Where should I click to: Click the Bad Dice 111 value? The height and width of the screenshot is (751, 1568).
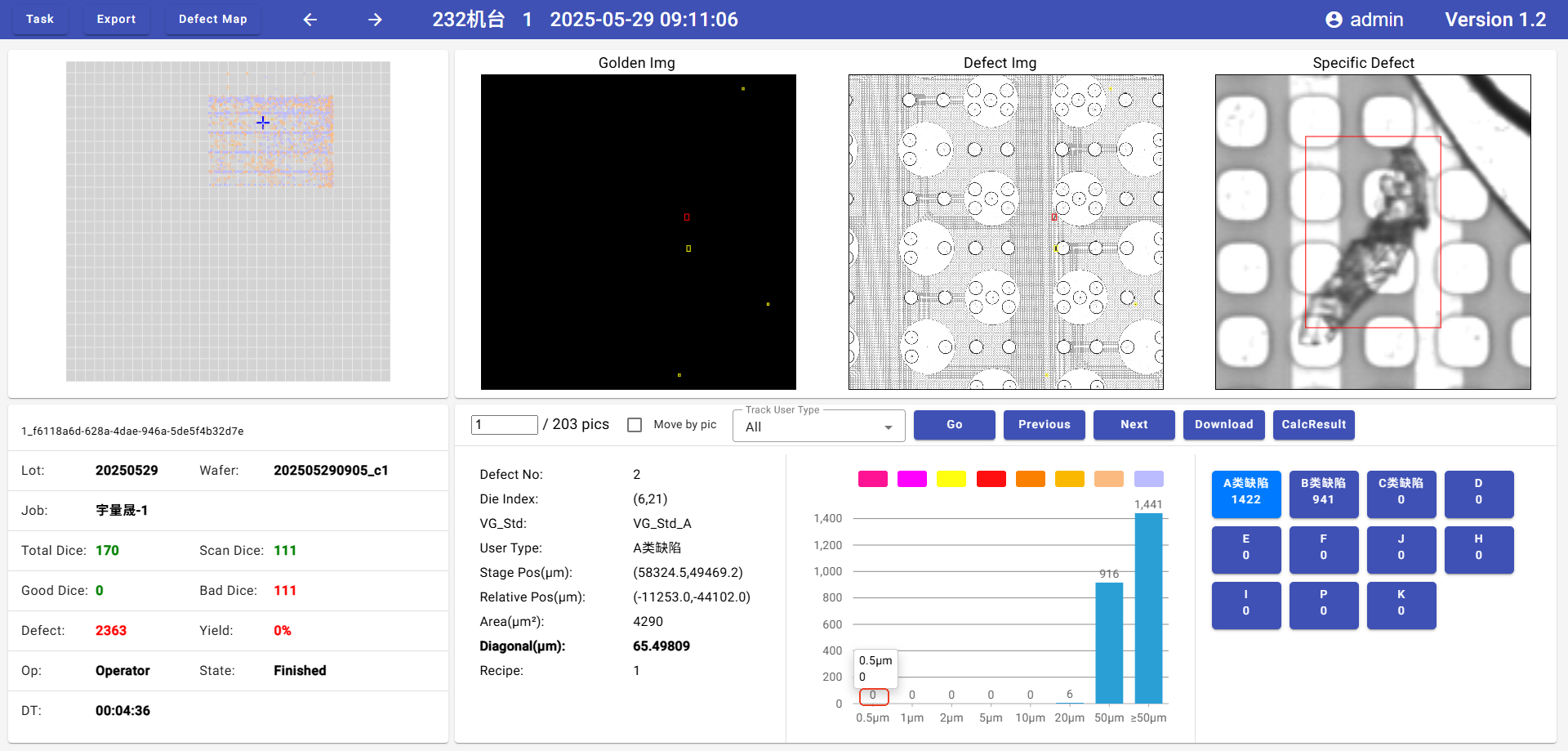(285, 591)
